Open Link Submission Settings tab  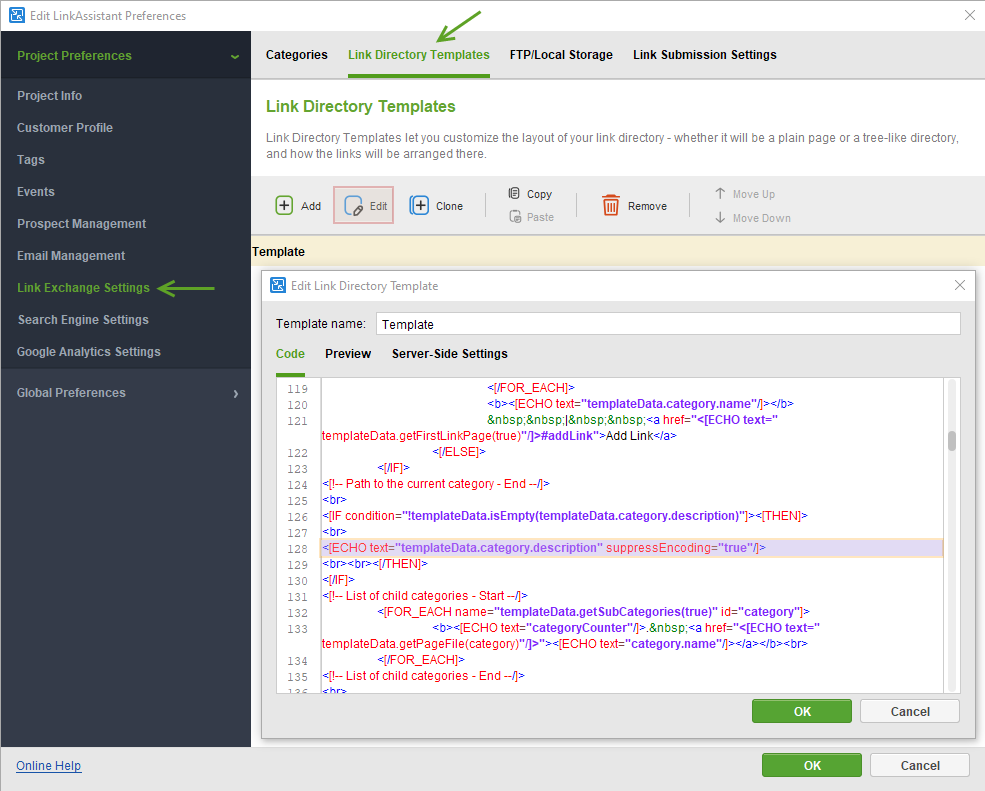coord(704,55)
